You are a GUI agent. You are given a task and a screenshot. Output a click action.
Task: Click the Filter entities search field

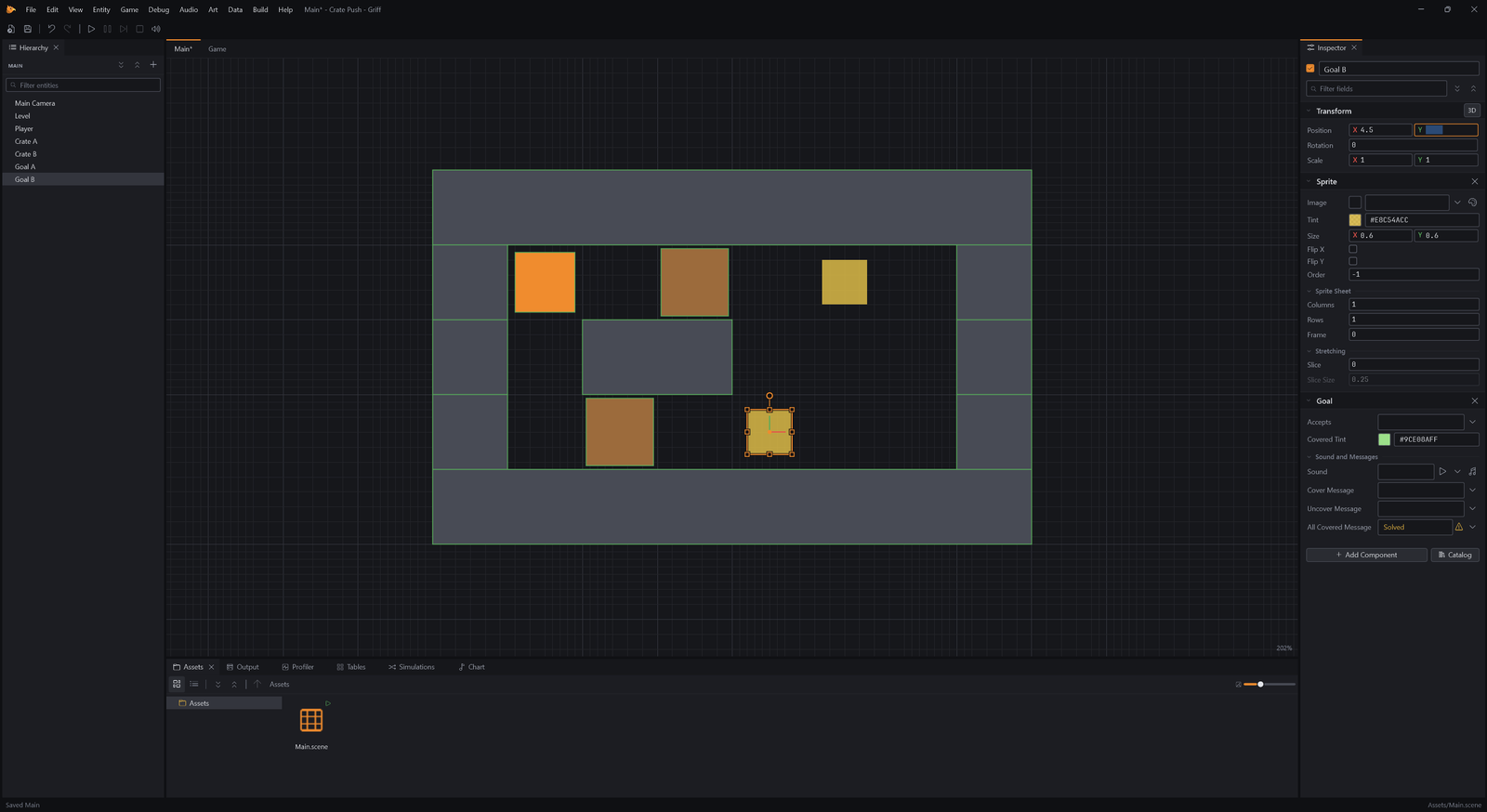[83, 85]
